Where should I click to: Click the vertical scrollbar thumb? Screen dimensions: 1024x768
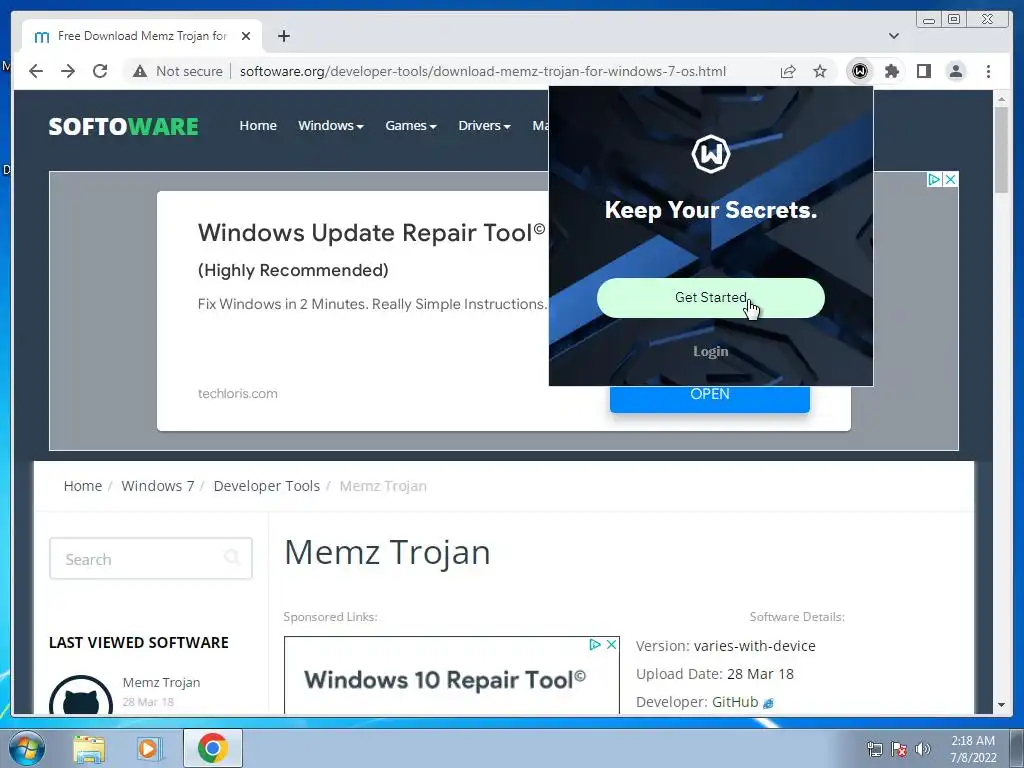[1001, 150]
